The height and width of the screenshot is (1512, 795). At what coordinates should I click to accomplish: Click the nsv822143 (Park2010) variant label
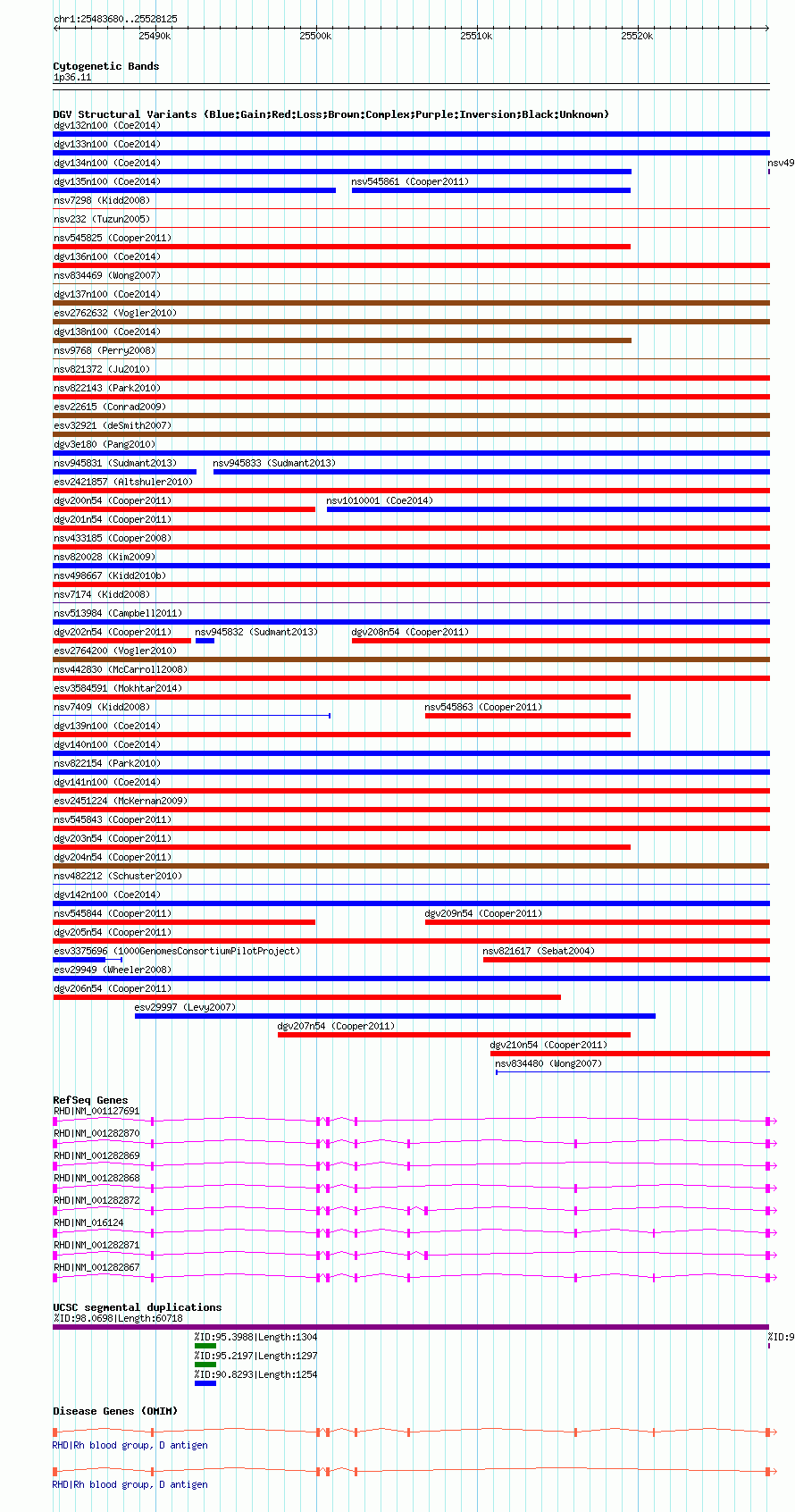click(x=107, y=388)
